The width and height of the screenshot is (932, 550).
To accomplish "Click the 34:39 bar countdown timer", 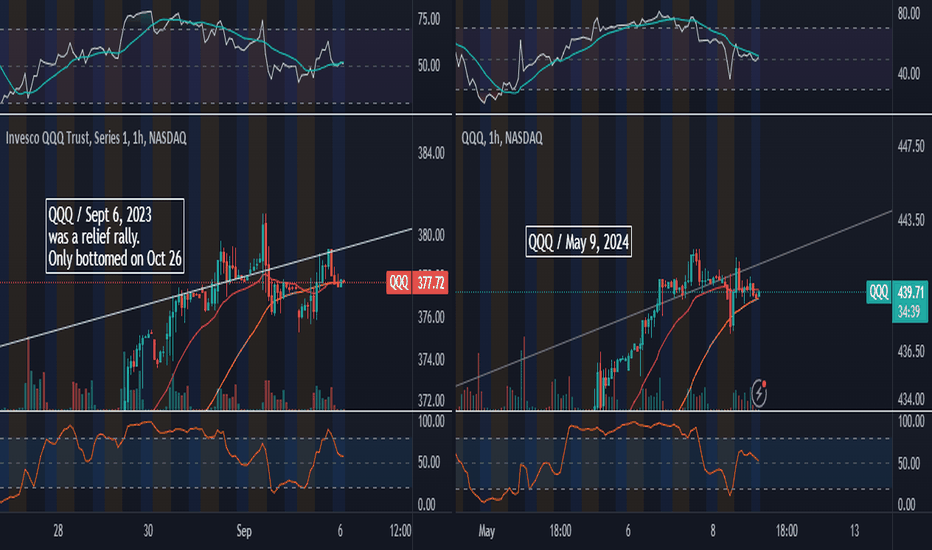I will pyautogui.click(x=909, y=312).
